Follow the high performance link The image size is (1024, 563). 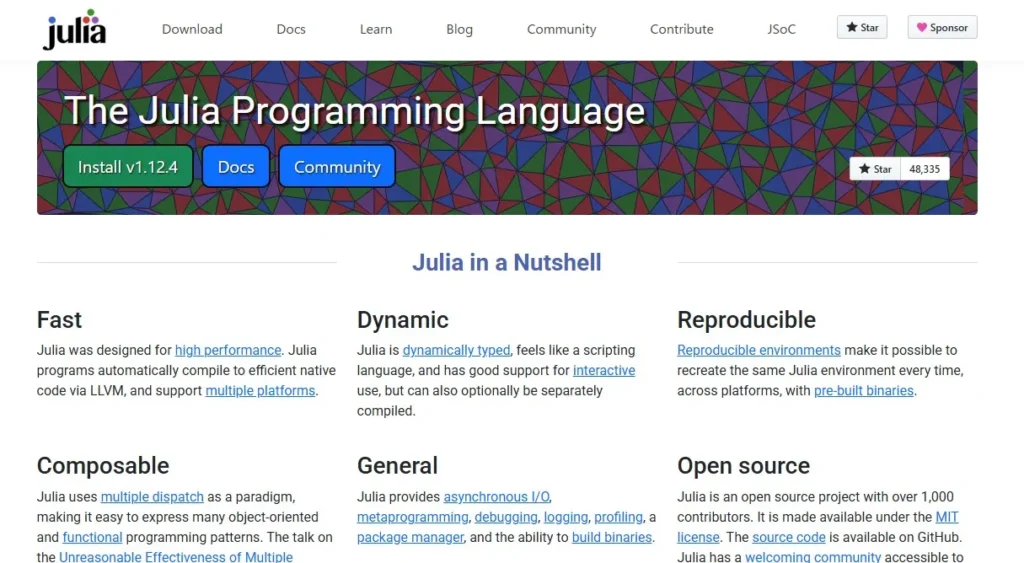point(228,350)
